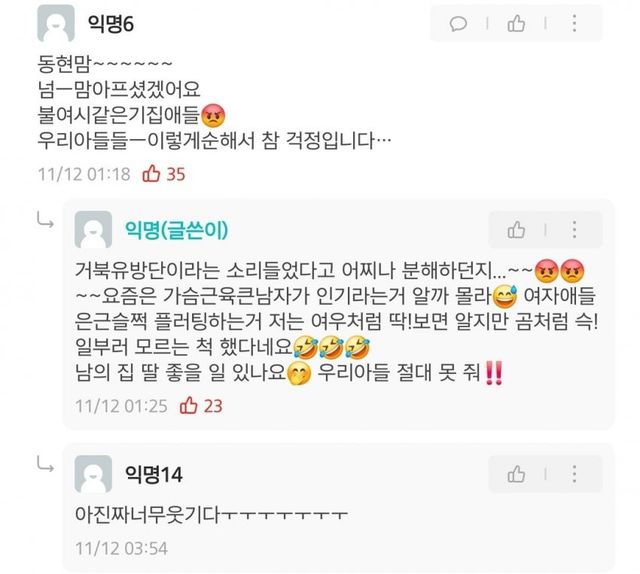Viewport: 640px width, 574px height.
Task: Like 익명6's comment with the thumbs-up button
Action: click(516, 23)
